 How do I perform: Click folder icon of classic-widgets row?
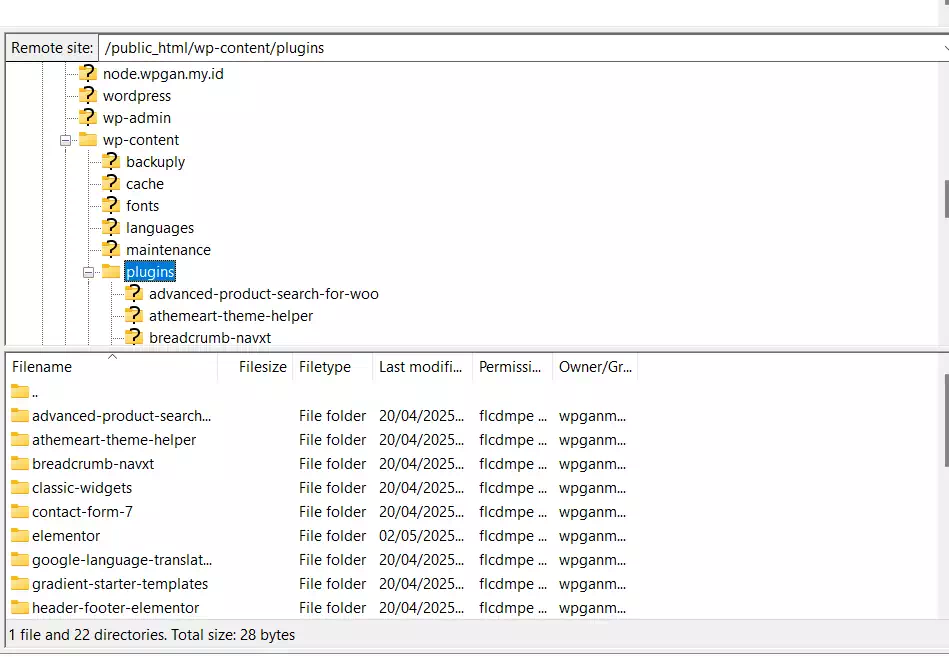[20, 488]
